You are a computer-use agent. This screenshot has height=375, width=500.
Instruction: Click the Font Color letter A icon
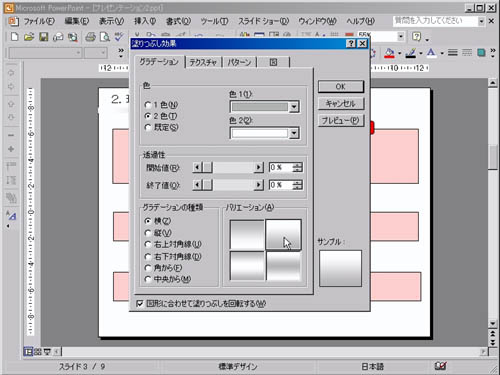pyautogui.click(x=431, y=53)
